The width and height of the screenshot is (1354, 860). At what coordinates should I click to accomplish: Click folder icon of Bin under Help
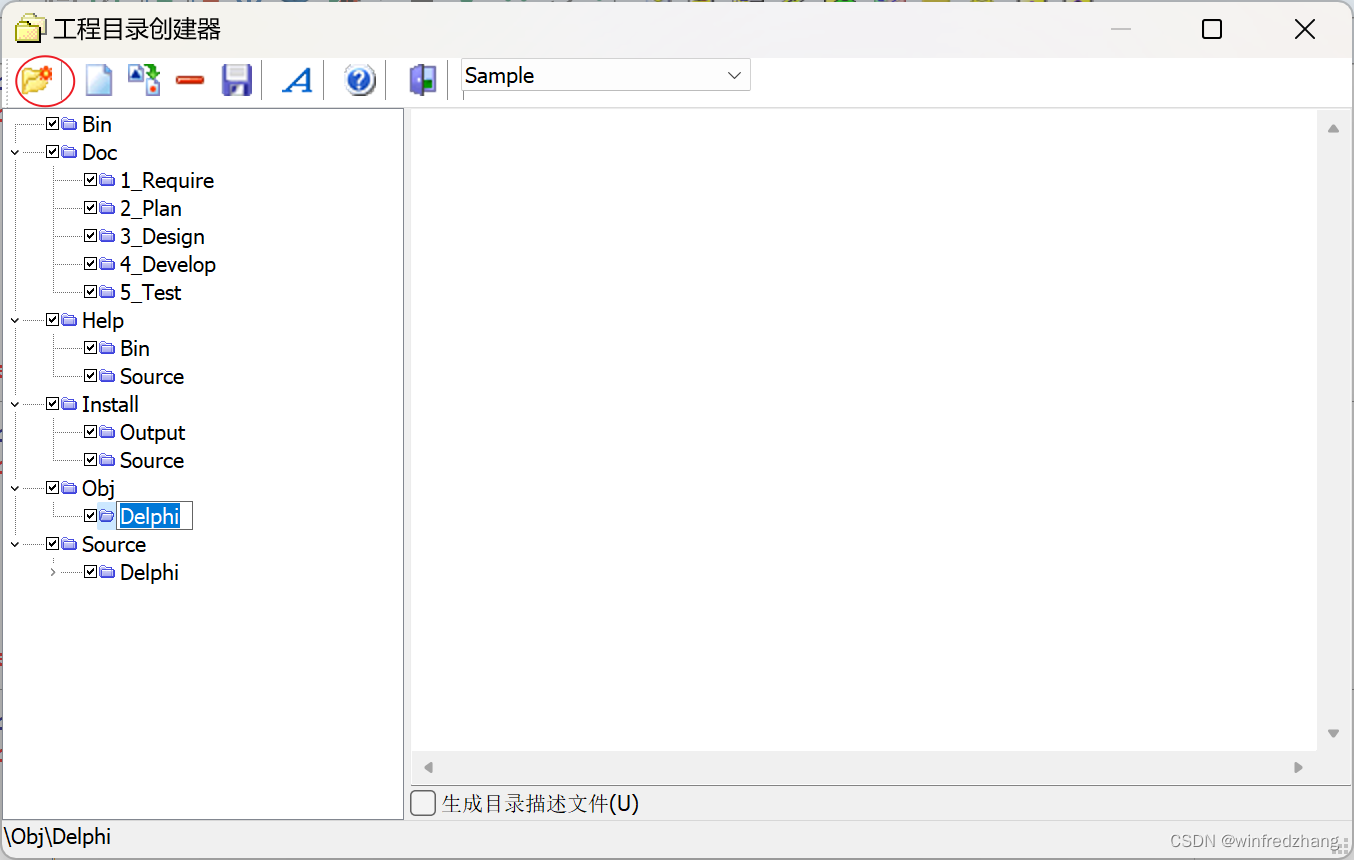click(107, 348)
